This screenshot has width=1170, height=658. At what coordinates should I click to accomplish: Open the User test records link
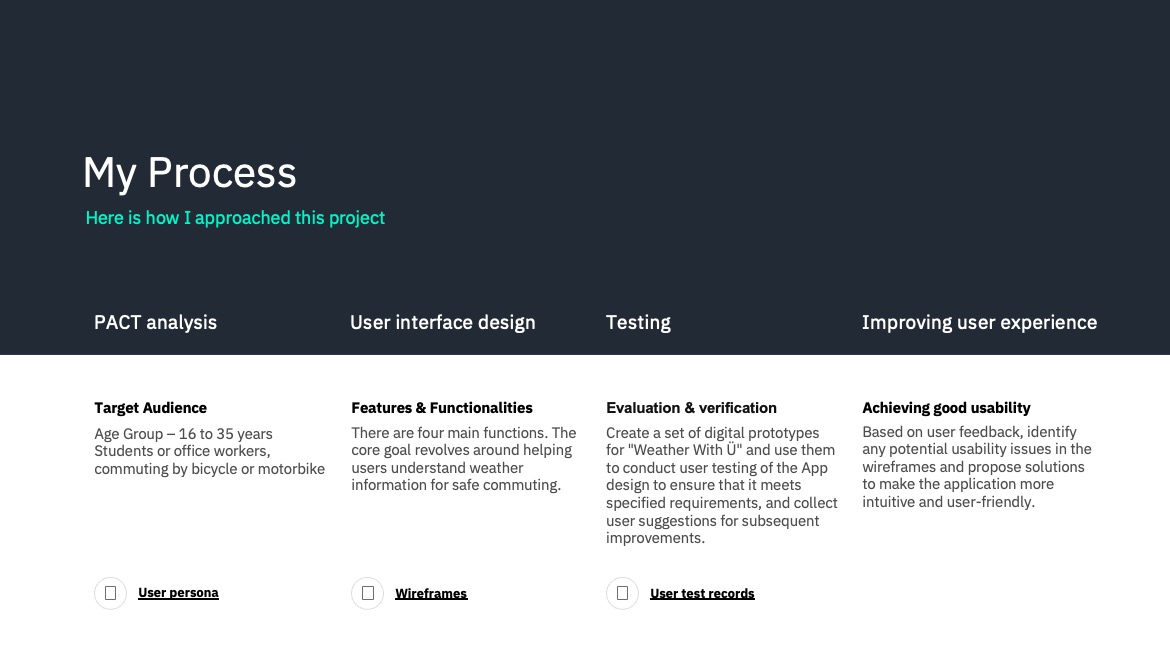tap(702, 594)
